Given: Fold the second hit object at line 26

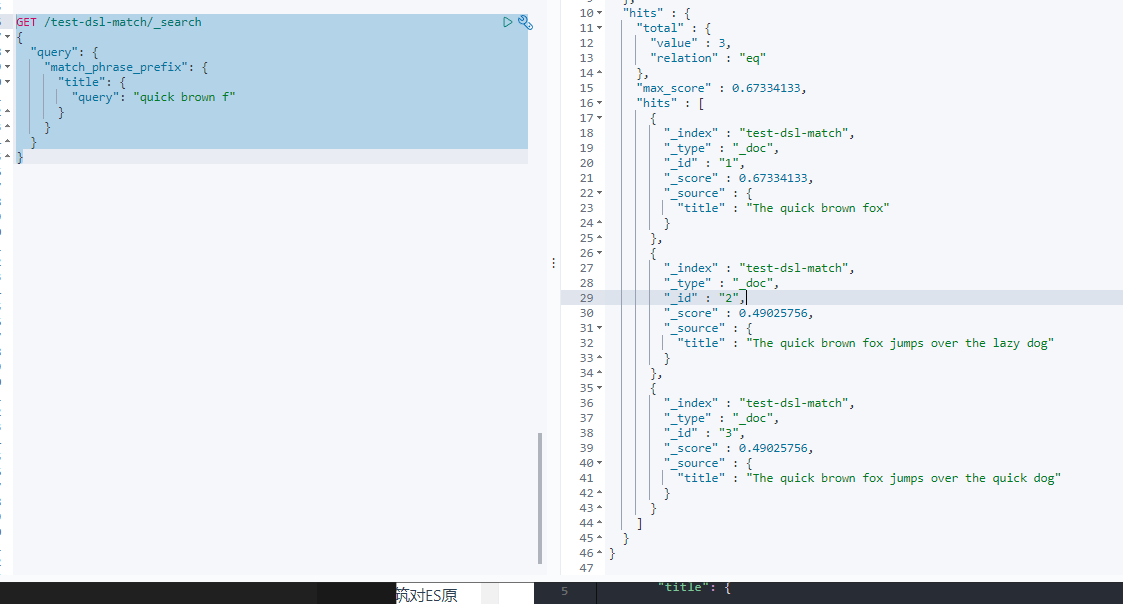Looking at the screenshot, I should coord(599,253).
